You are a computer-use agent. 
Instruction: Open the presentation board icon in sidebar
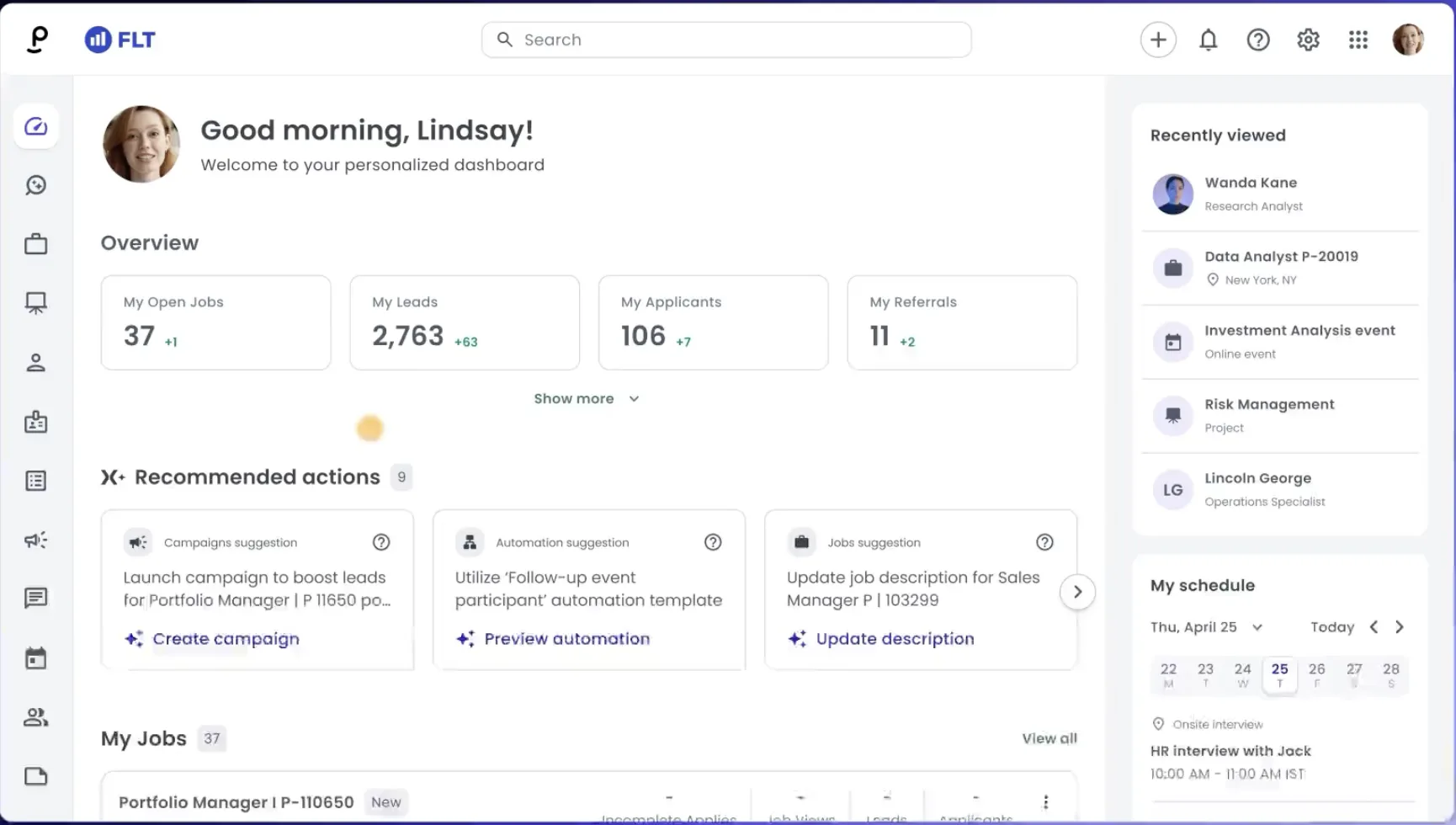[36, 303]
